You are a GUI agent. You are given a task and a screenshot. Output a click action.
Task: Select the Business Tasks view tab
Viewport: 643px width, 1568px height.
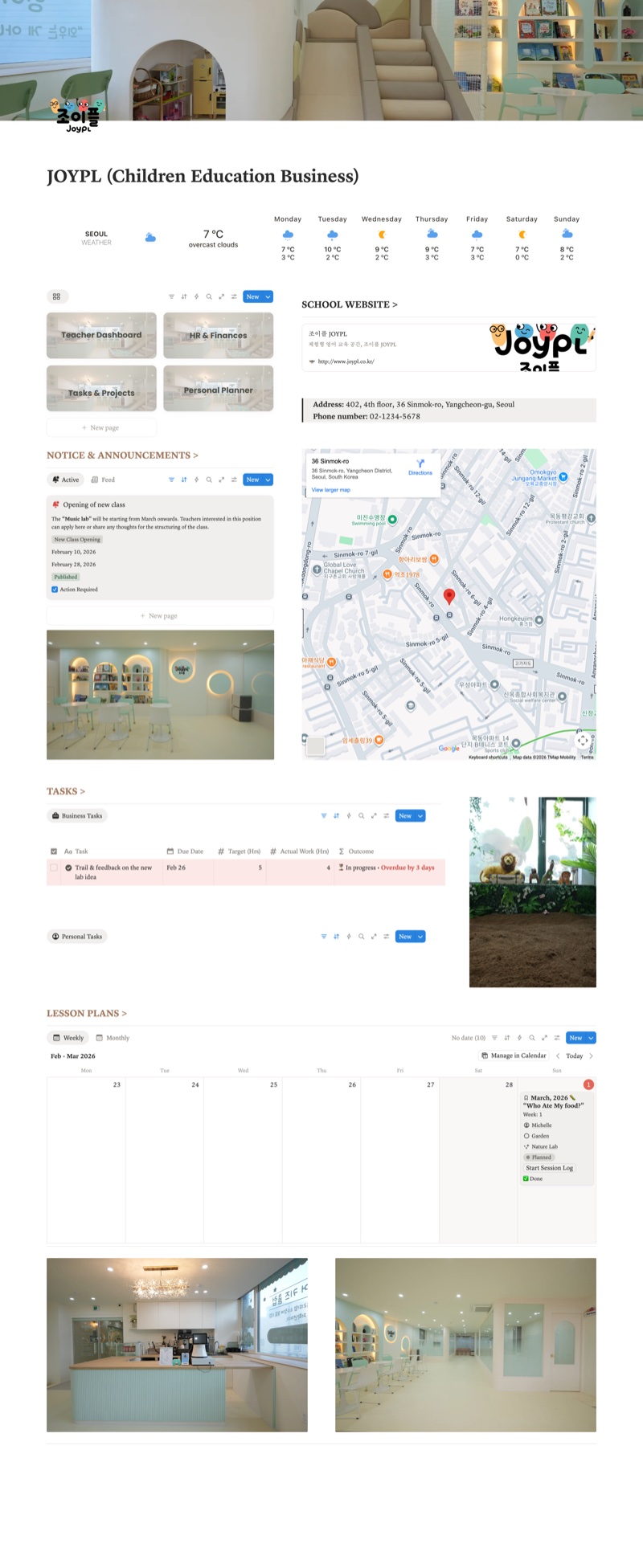(77, 815)
